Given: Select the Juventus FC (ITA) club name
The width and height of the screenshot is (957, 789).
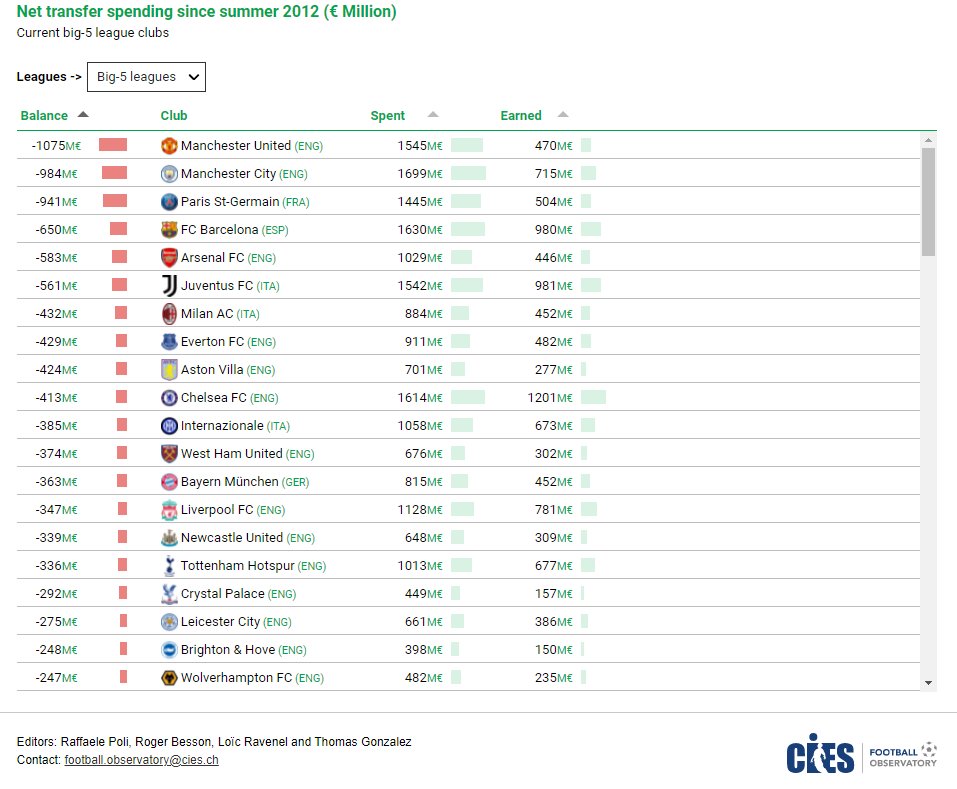Looking at the screenshot, I should (x=230, y=286).
